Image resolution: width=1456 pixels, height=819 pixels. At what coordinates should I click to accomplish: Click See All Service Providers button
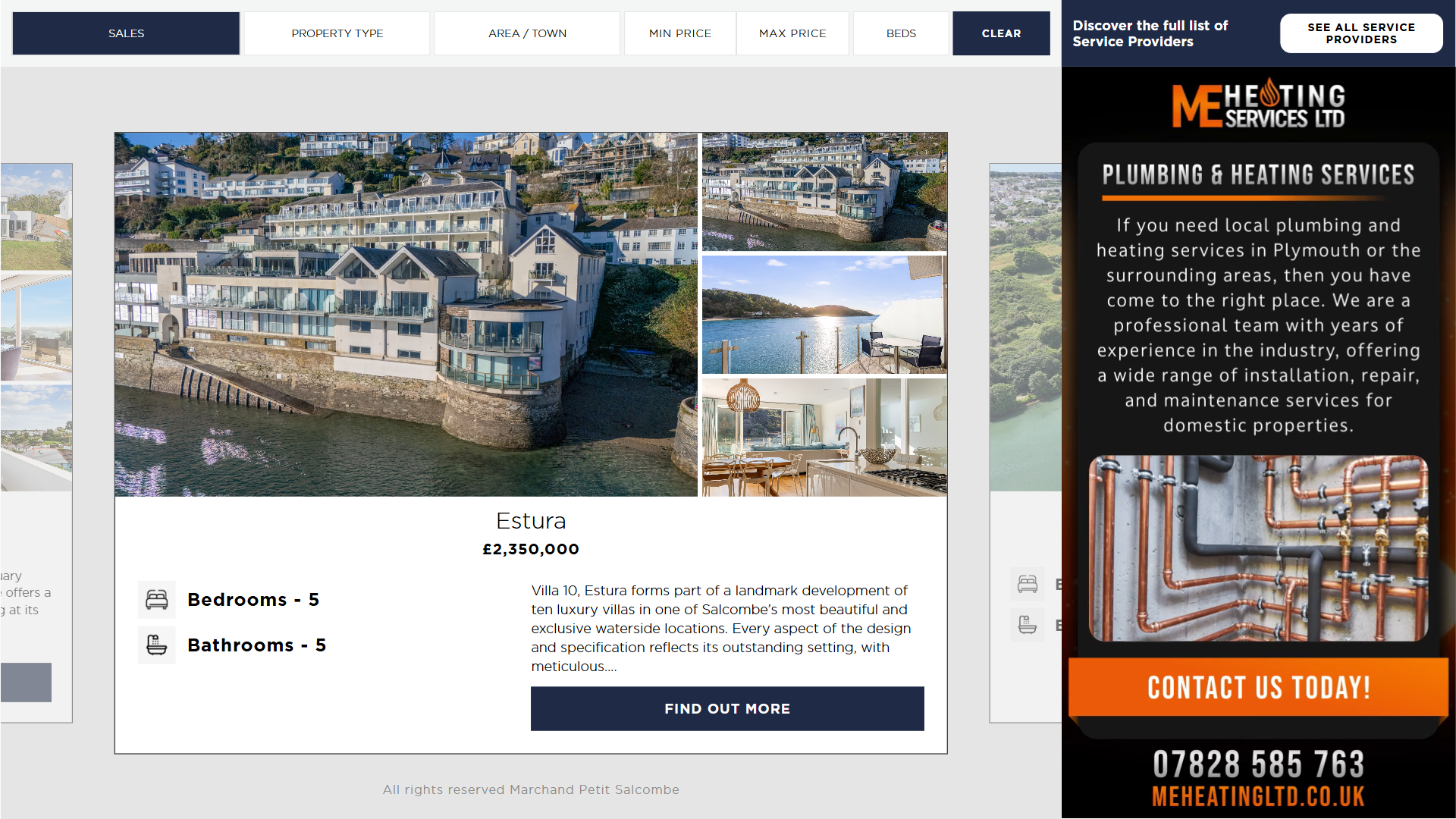coord(1361,33)
